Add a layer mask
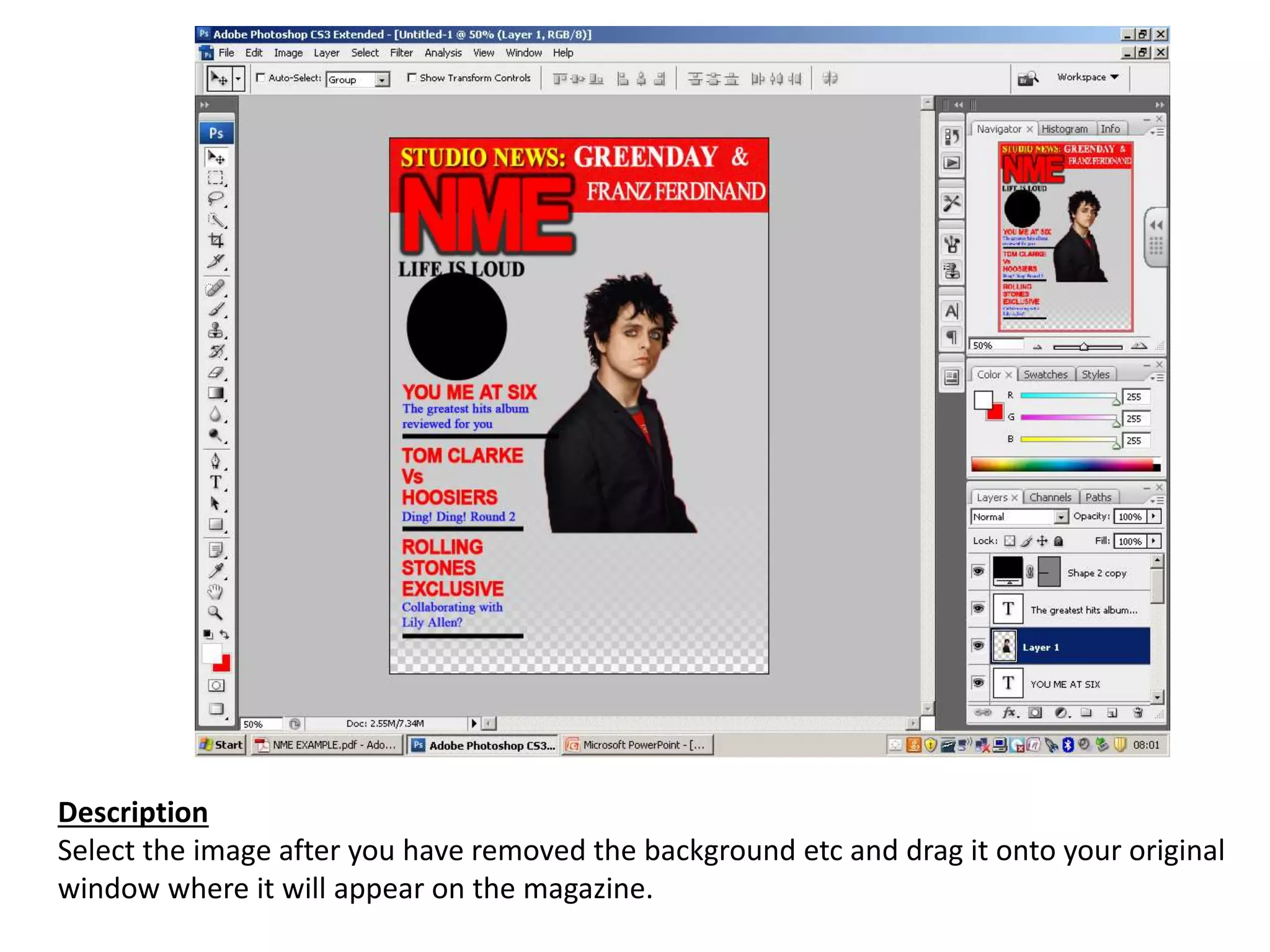This screenshot has height=952, width=1270. pos(1034,713)
